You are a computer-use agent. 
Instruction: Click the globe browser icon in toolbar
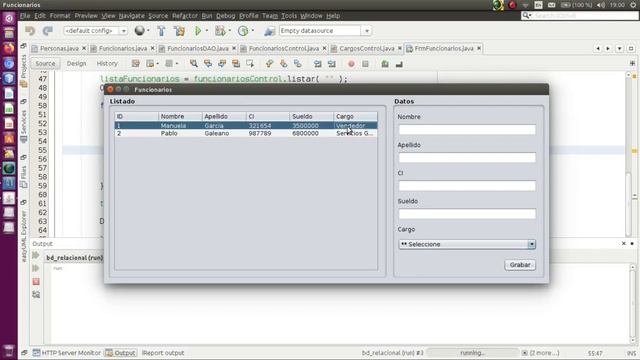click(140, 31)
